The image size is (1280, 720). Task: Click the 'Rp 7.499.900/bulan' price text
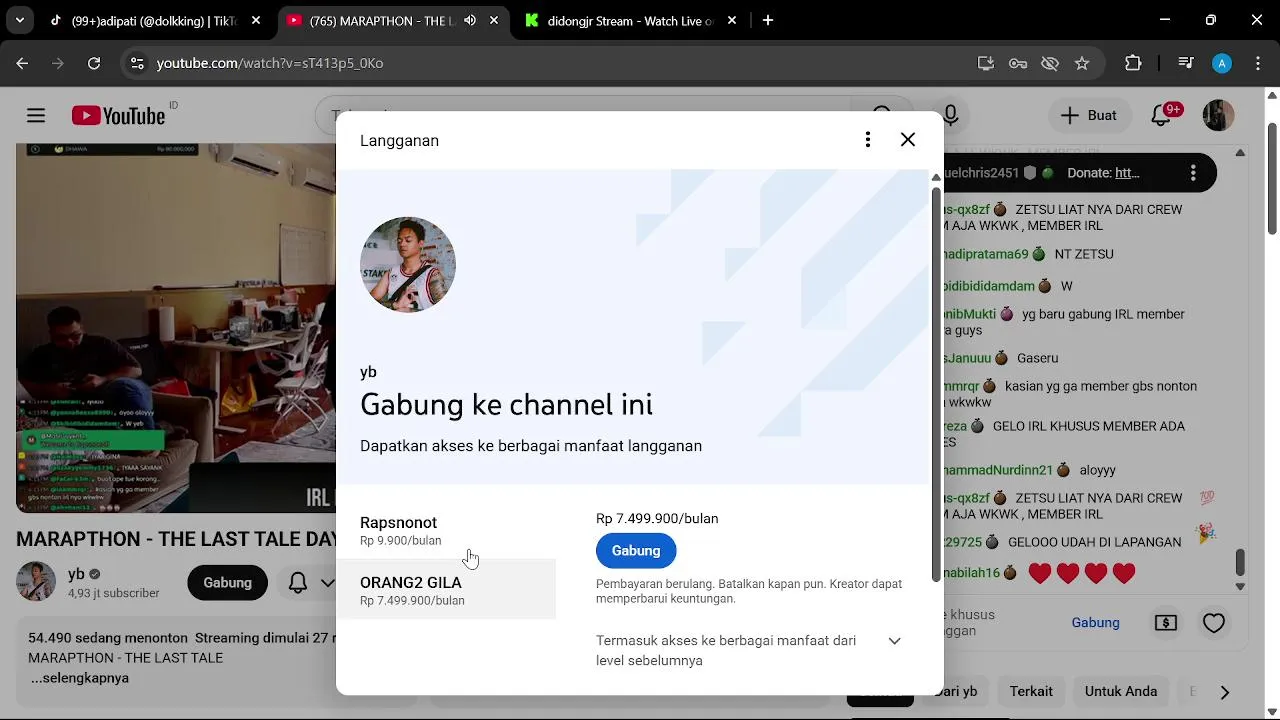pyautogui.click(x=657, y=519)
